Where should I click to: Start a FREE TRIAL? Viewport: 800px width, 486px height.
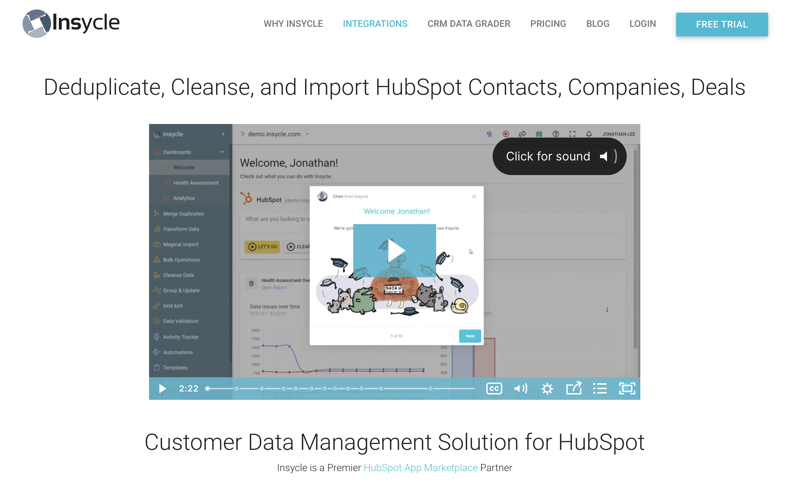point(721,24)
